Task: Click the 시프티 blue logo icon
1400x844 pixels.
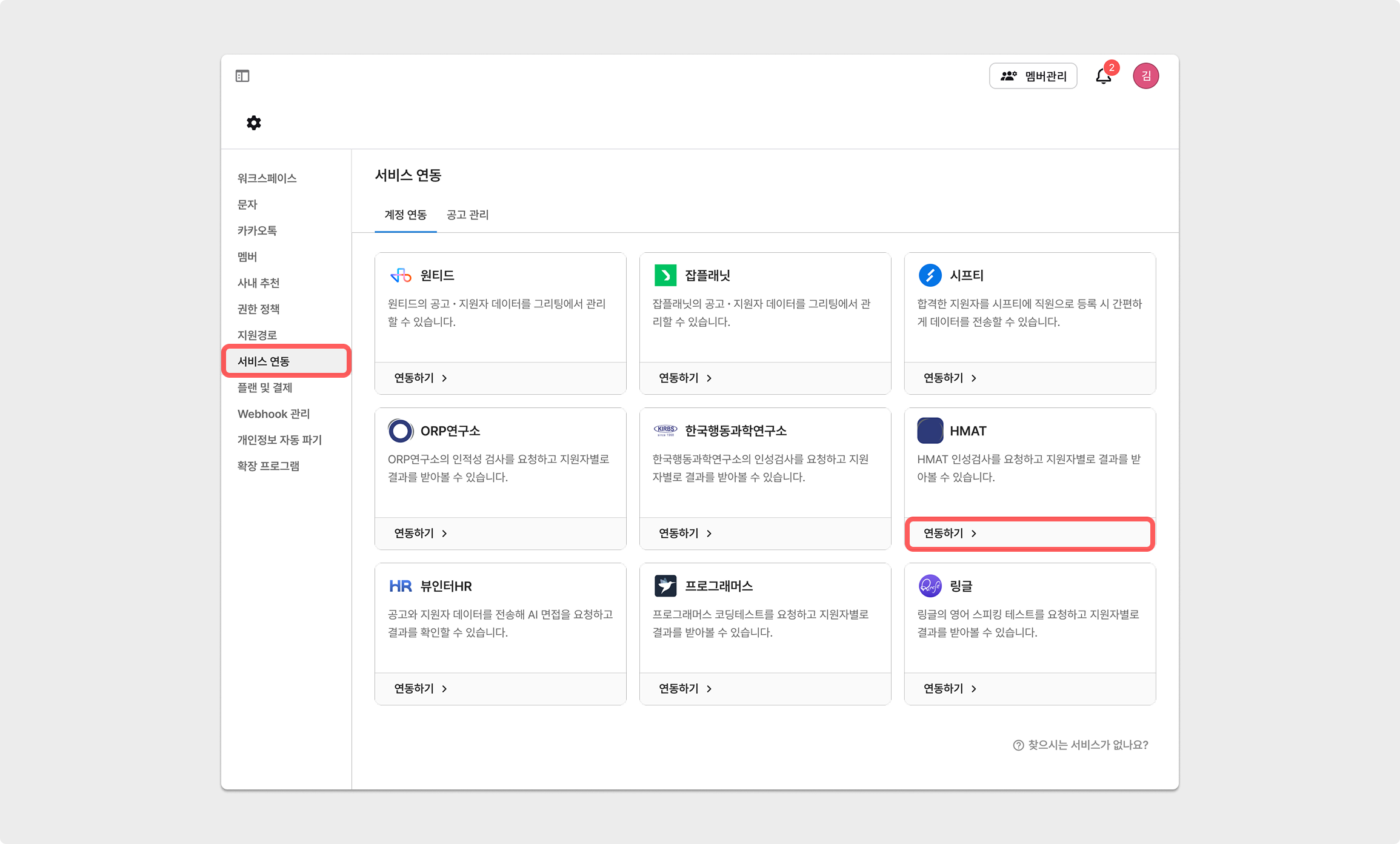Action: (x=930, y=275)
